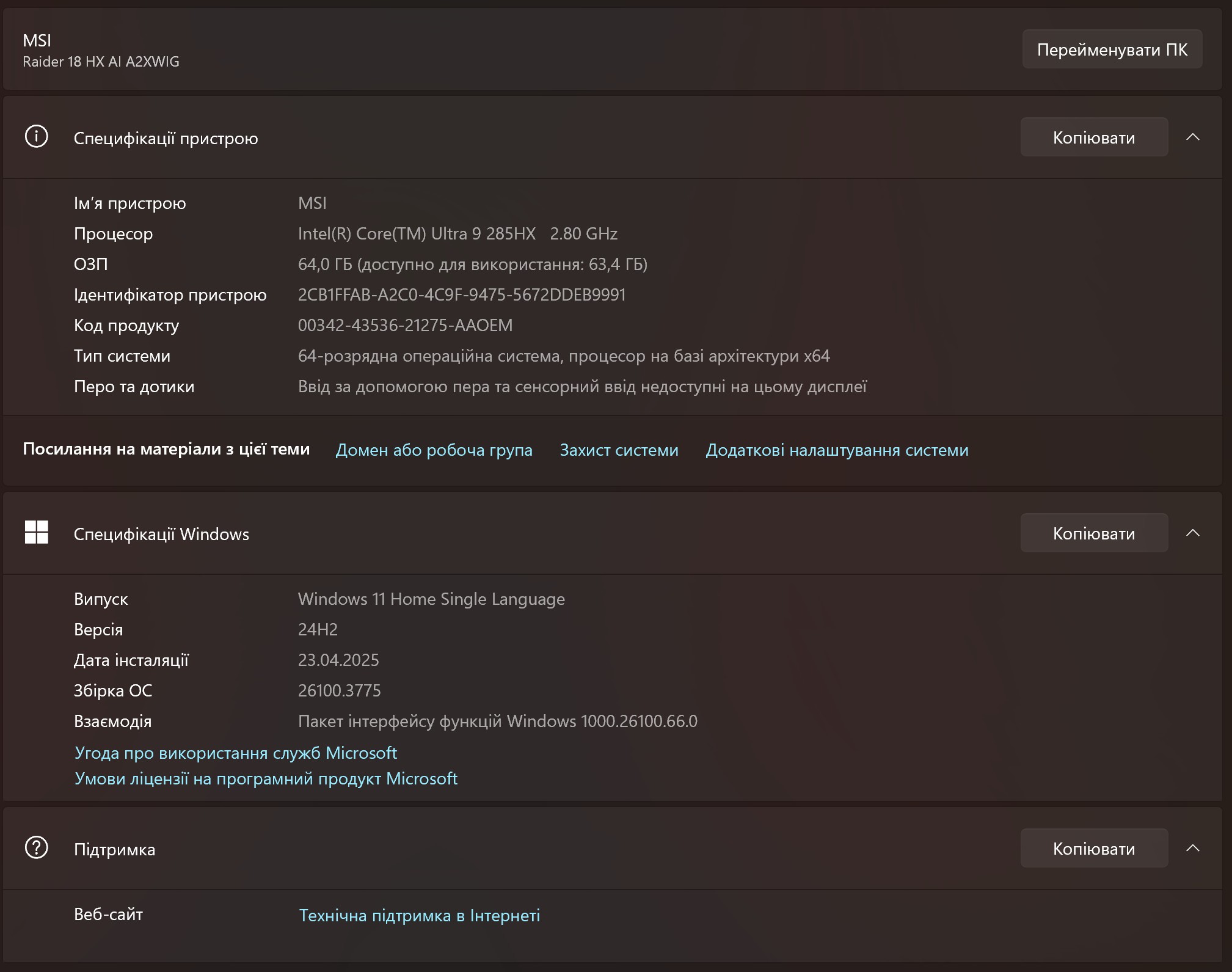Click the device identifier value text
1232x972 pixels.
click(x=461, y=294)
